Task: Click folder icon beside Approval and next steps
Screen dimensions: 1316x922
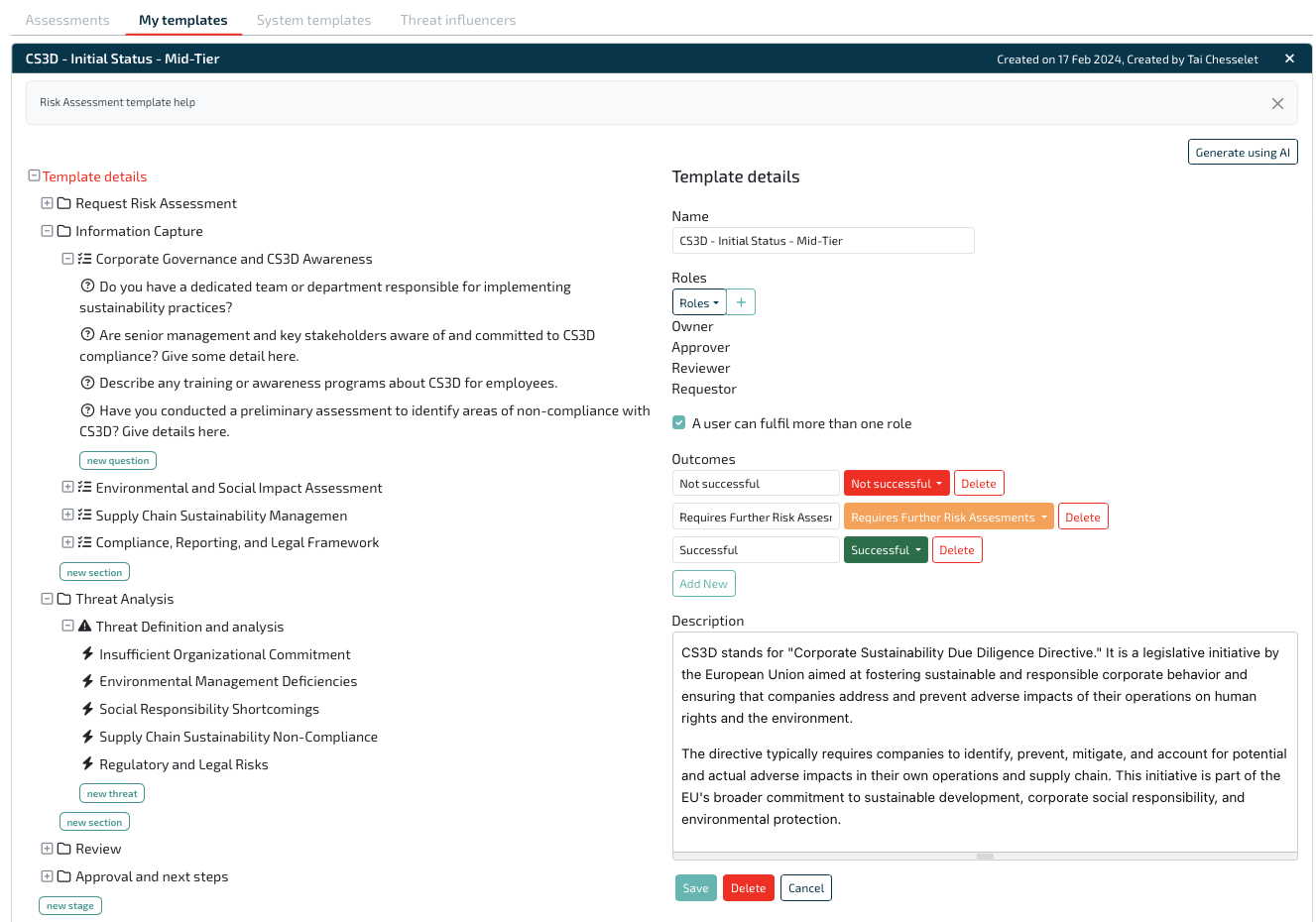Action: tap(63, 876)
